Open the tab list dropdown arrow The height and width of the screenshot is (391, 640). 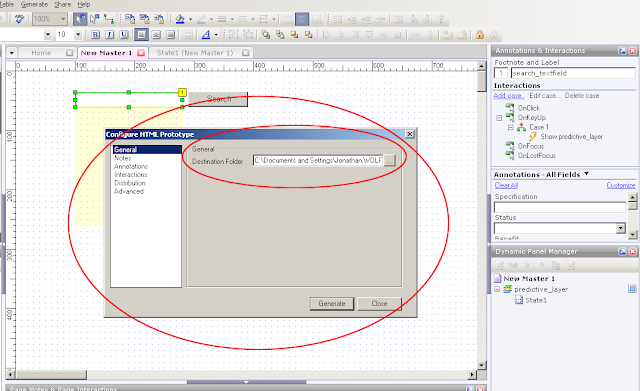pyautogui.click(x=12, y=53)
